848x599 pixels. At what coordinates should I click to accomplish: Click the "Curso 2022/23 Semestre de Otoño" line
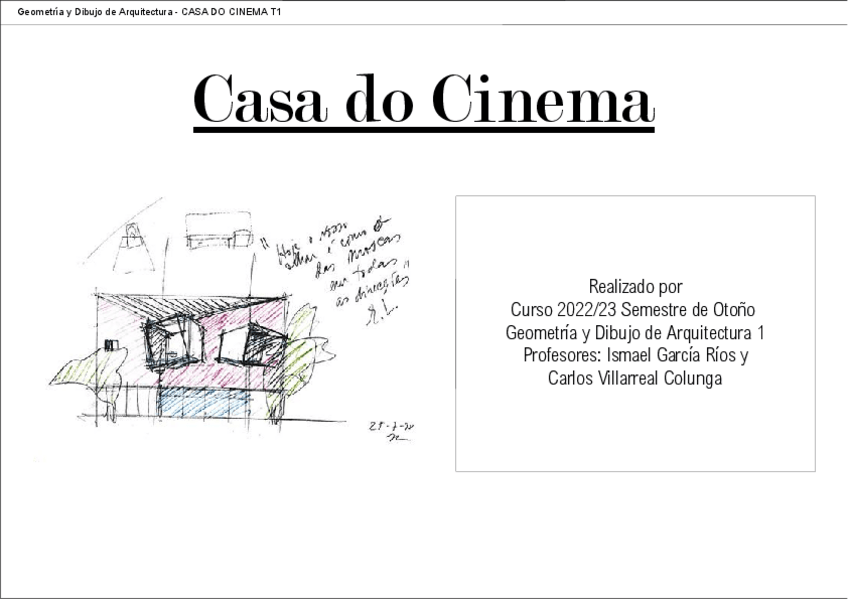pyautogui.click(x=635, y=308)
